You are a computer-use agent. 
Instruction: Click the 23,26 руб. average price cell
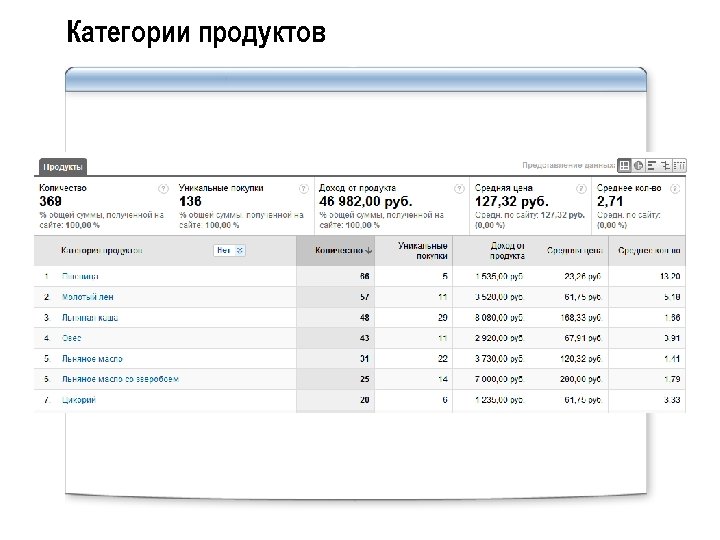coord(583,276)
